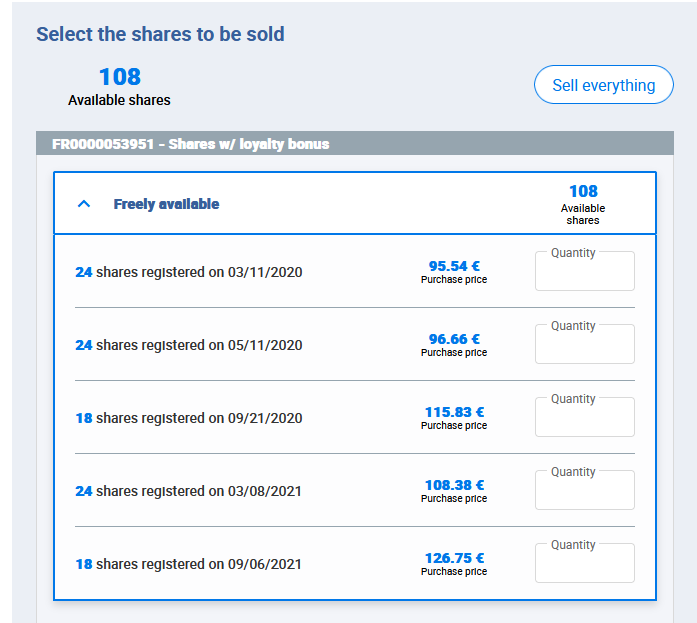This screenshot has height=623, width=697.
Task: Select the 18 shares registered on 09/21/2020 row
Action: coord(189,418)
